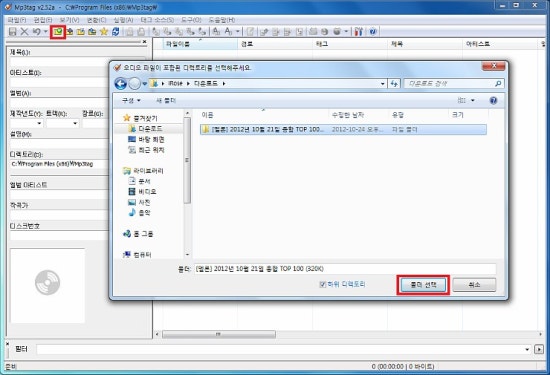Click the 아티스트 column header in file list
550x375 pixels.
pyautogui.click(x=500, y=44)
